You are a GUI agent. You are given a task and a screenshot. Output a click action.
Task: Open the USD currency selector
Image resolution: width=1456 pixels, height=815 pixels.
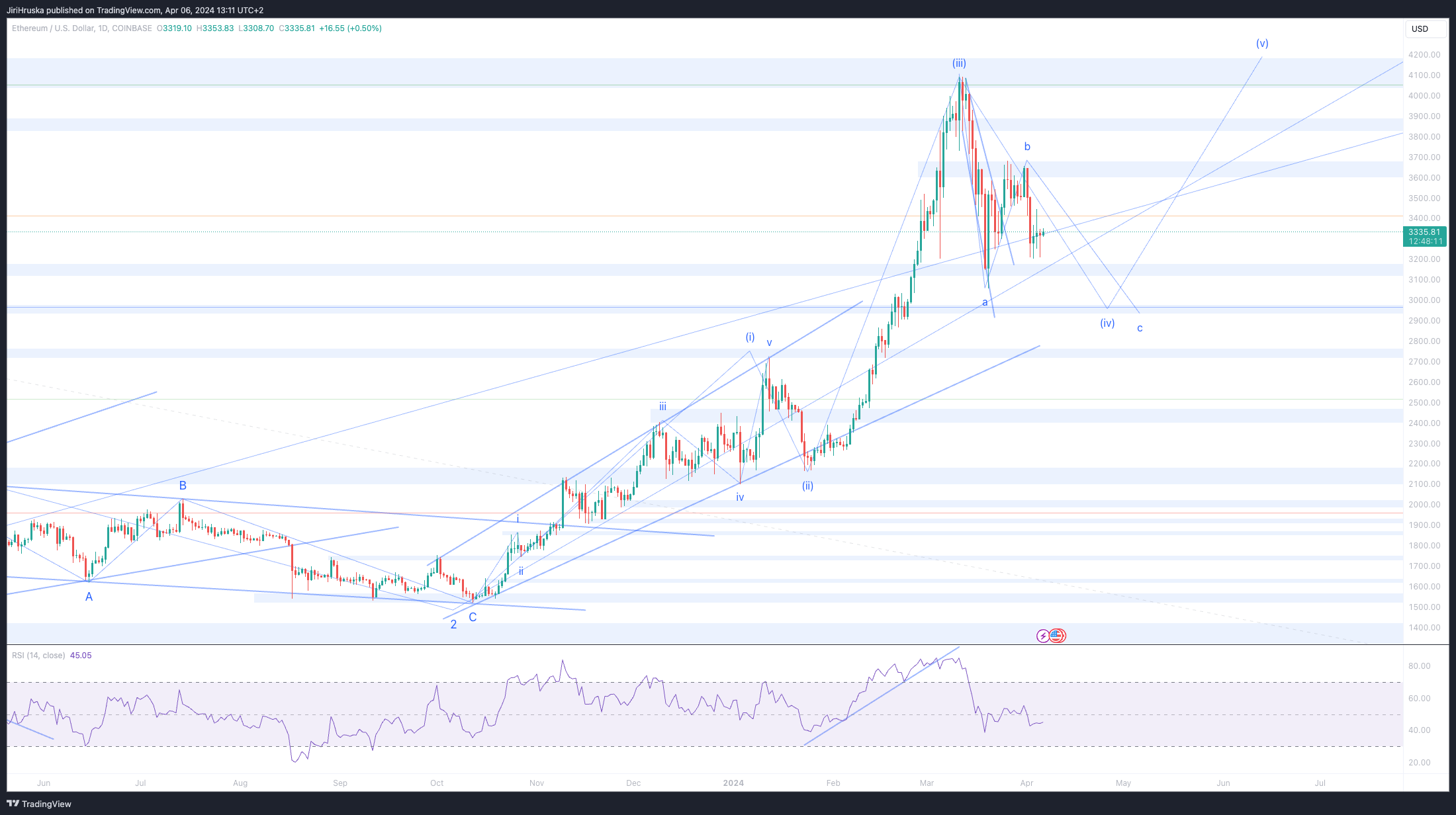pos(1420,28)
